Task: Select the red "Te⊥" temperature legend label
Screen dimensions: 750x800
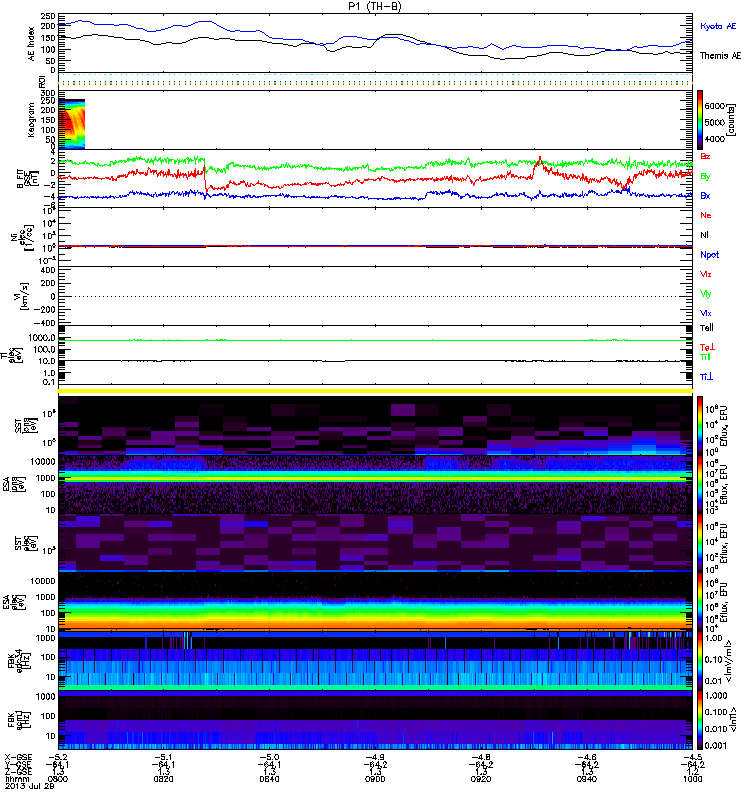Action: point(707,347)
